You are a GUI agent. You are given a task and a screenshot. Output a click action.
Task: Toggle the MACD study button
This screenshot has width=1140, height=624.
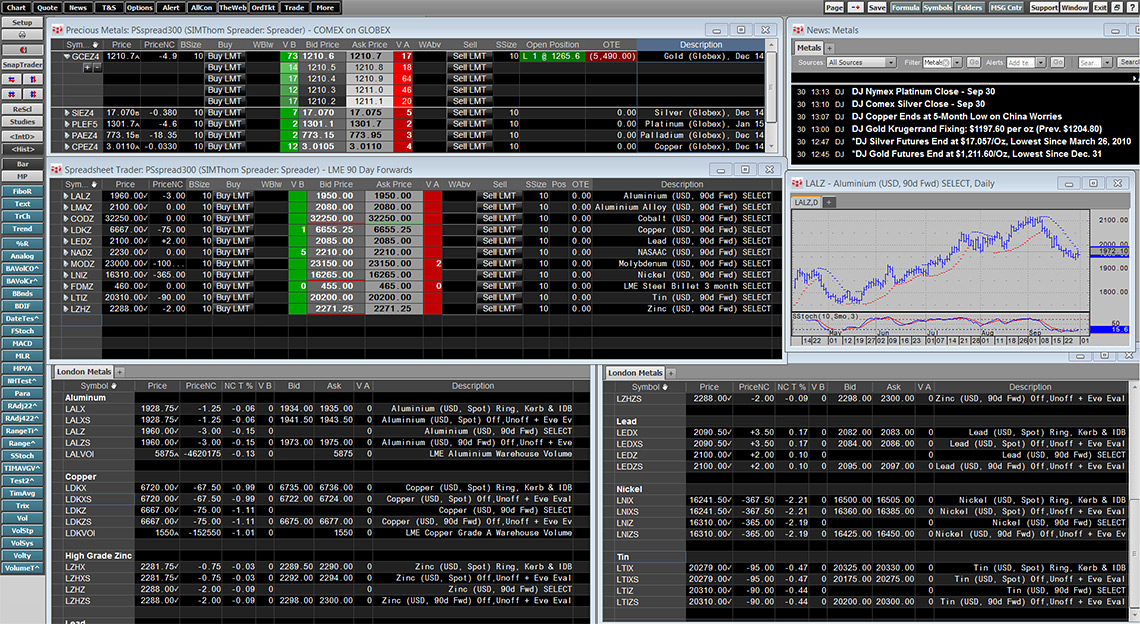coord(22,343)
